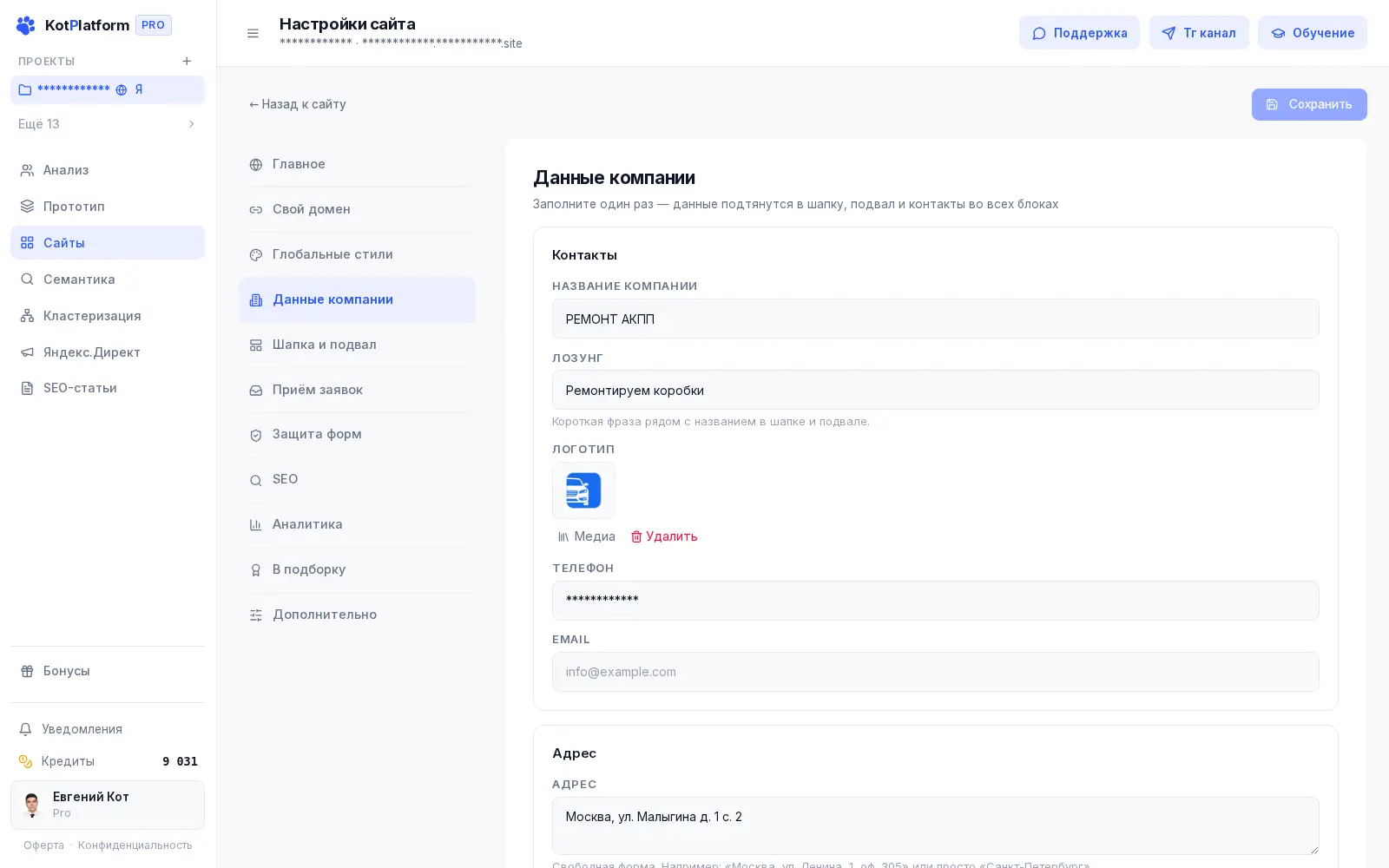Click the Семантика search icon
This screenshot has width=1389, height=868.
27,279
